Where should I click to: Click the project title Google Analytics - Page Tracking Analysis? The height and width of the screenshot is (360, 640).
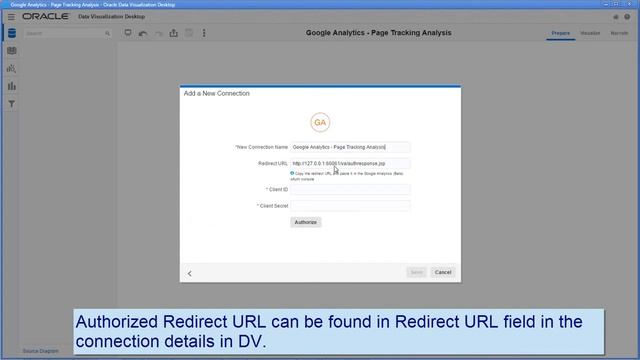point(378,33)
